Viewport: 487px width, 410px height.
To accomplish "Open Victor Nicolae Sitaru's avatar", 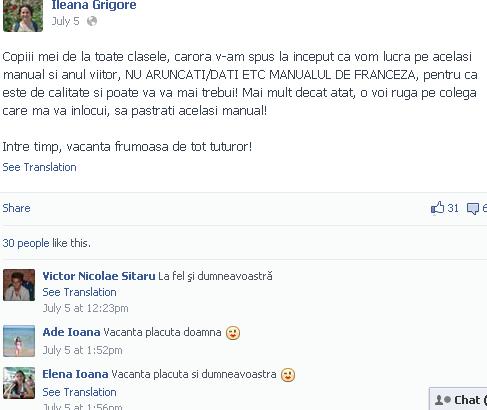I will pyautogui.click(x=19, y=285).
